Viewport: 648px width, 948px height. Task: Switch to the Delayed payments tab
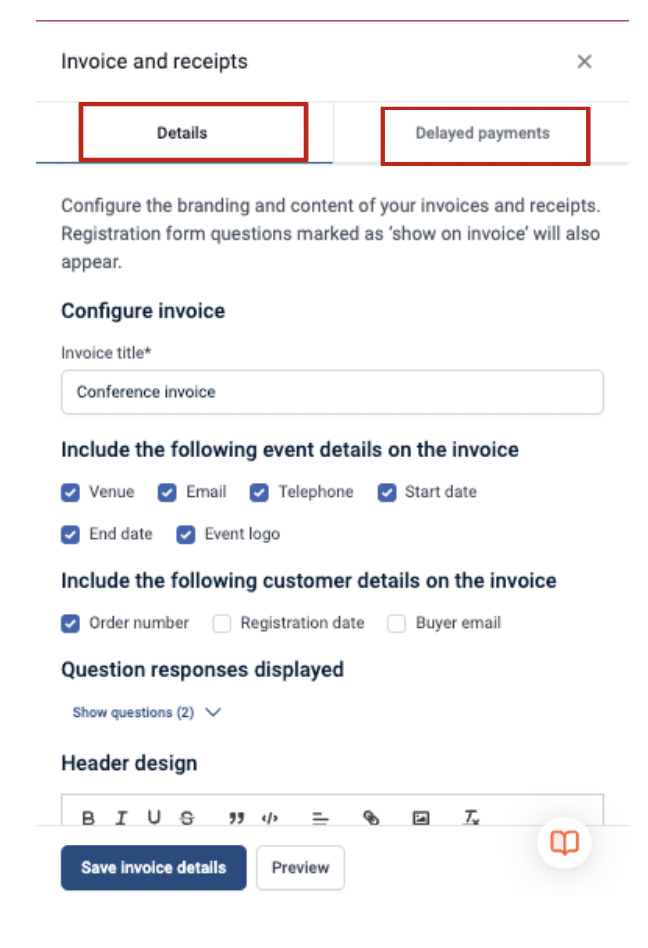[x=485, y=132]
